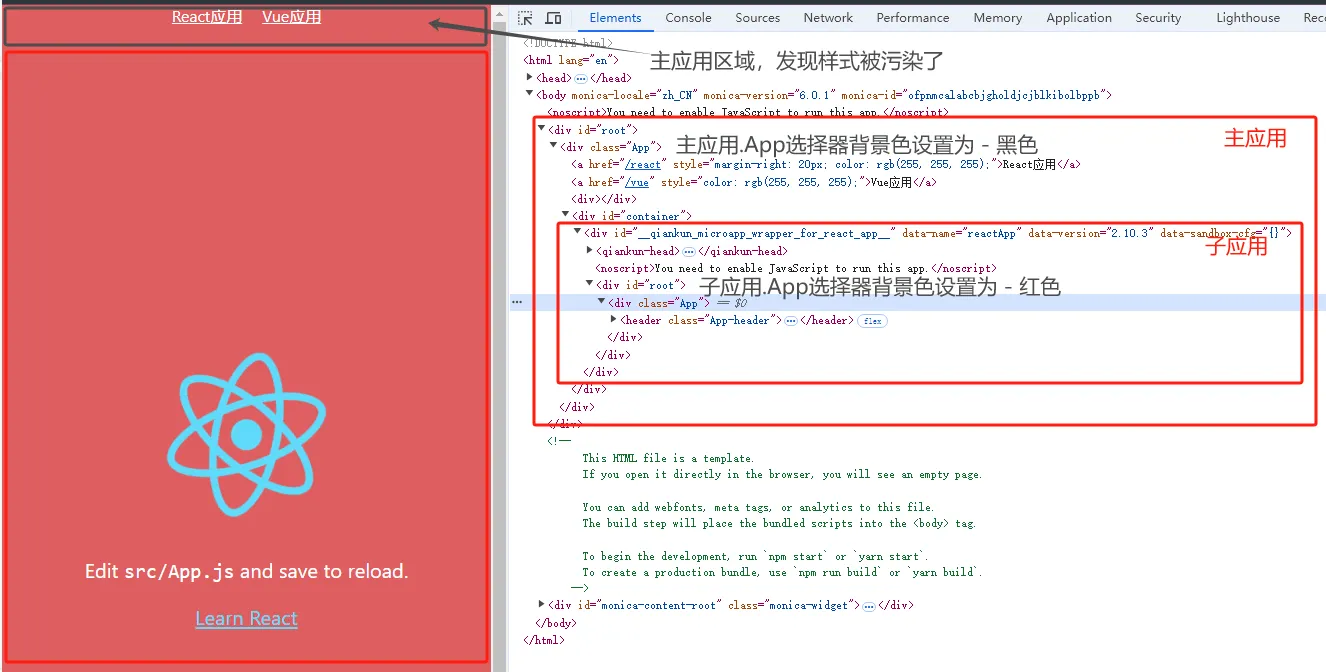
Task: Click the data-version="2.10.3" attribute
Action: point(1091,233)
